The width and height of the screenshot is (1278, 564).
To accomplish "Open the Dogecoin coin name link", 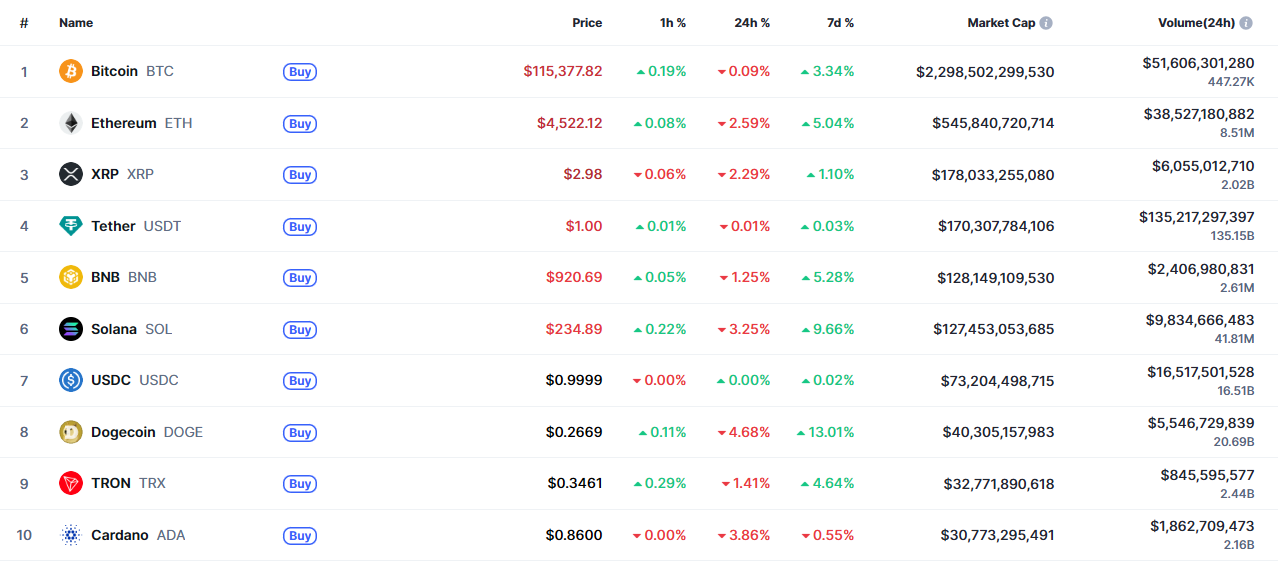I will click(x=123, y=432).
